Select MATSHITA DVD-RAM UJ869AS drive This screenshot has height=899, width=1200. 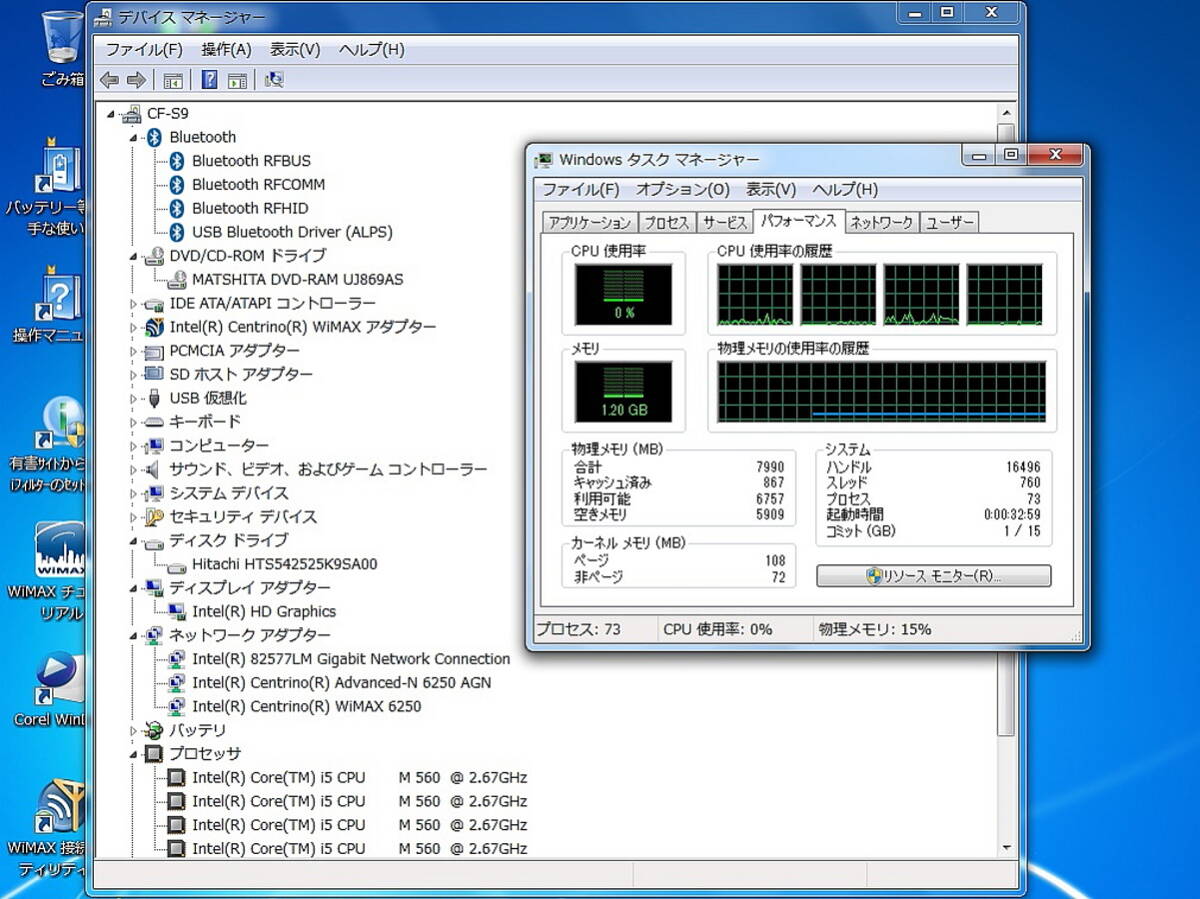click(x=298, y=280)
